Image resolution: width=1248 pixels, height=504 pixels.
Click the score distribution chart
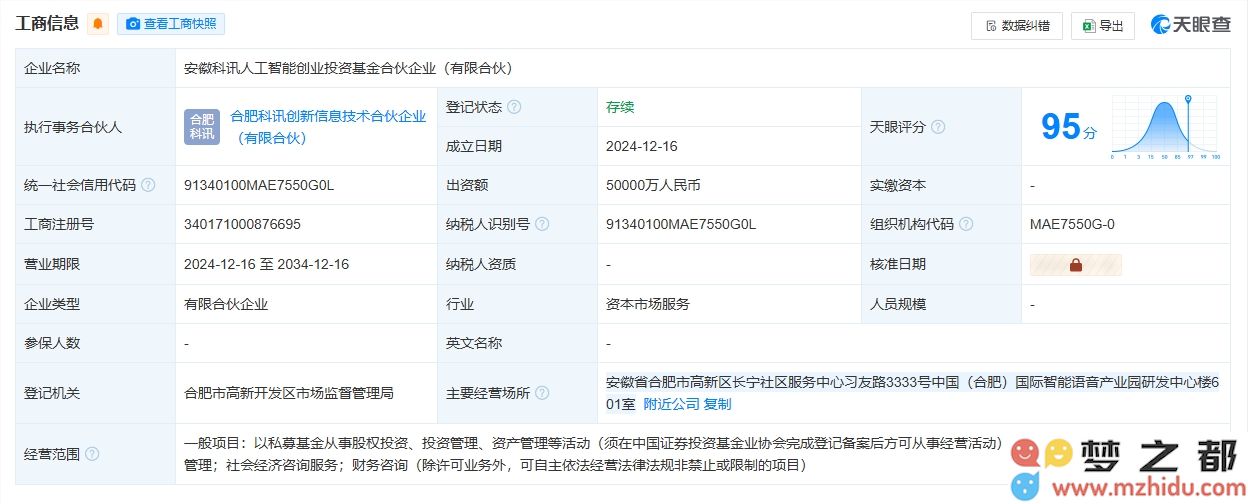1165,127
